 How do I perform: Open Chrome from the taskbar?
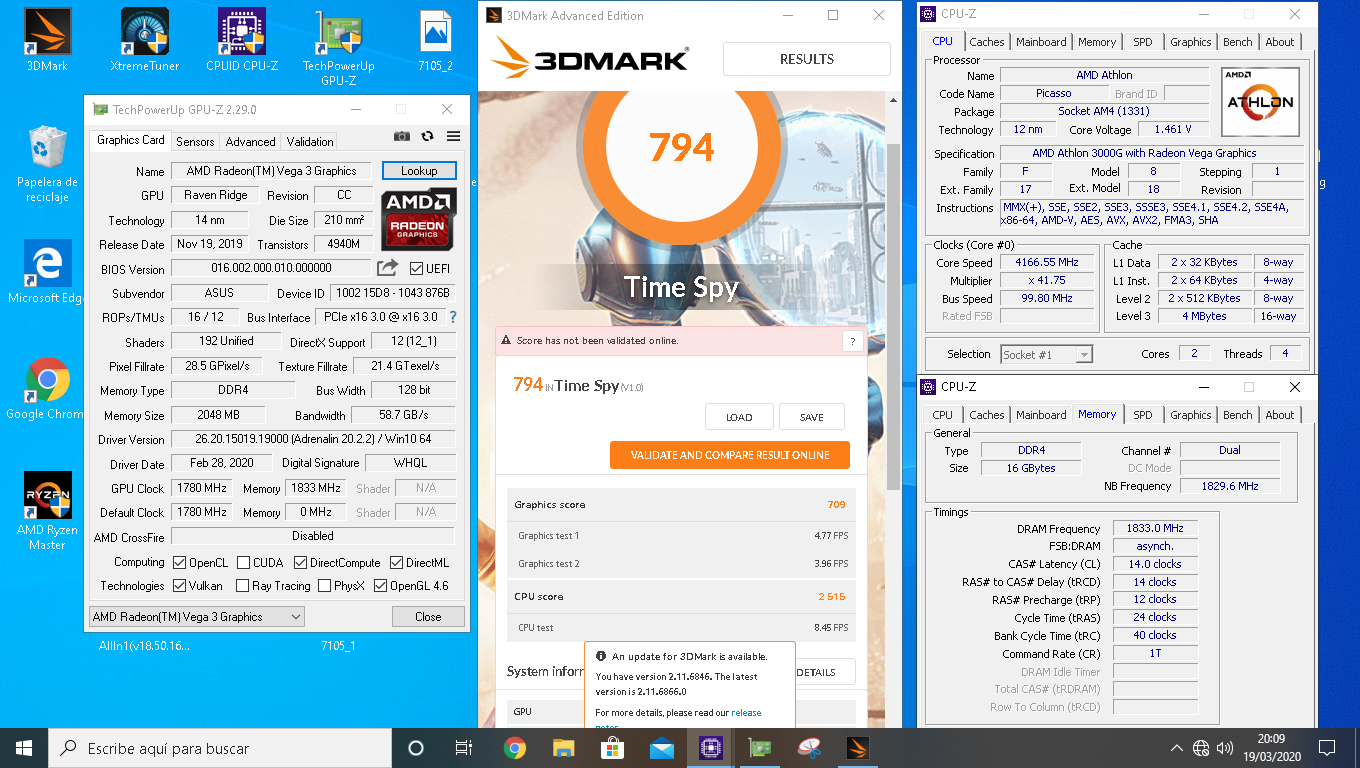pyautogui.click(x=514, y=748)
